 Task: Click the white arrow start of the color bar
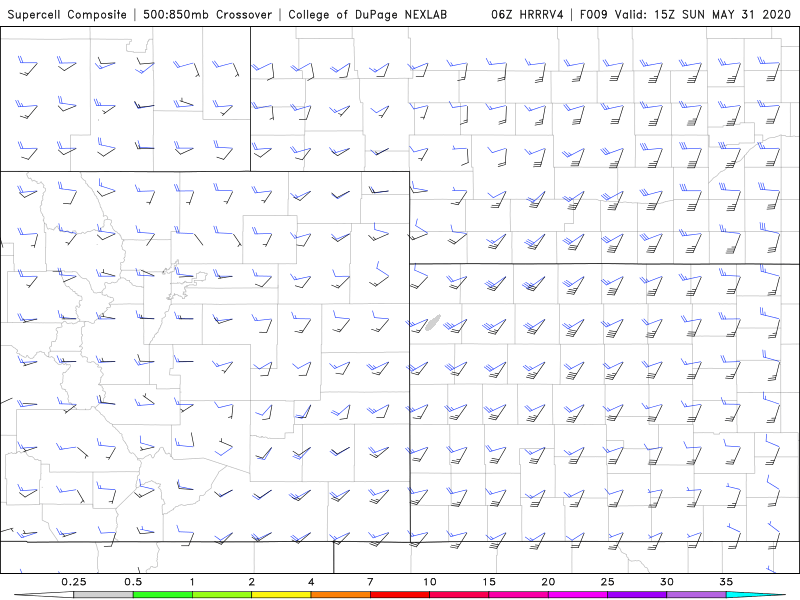(x=44, y=595)
